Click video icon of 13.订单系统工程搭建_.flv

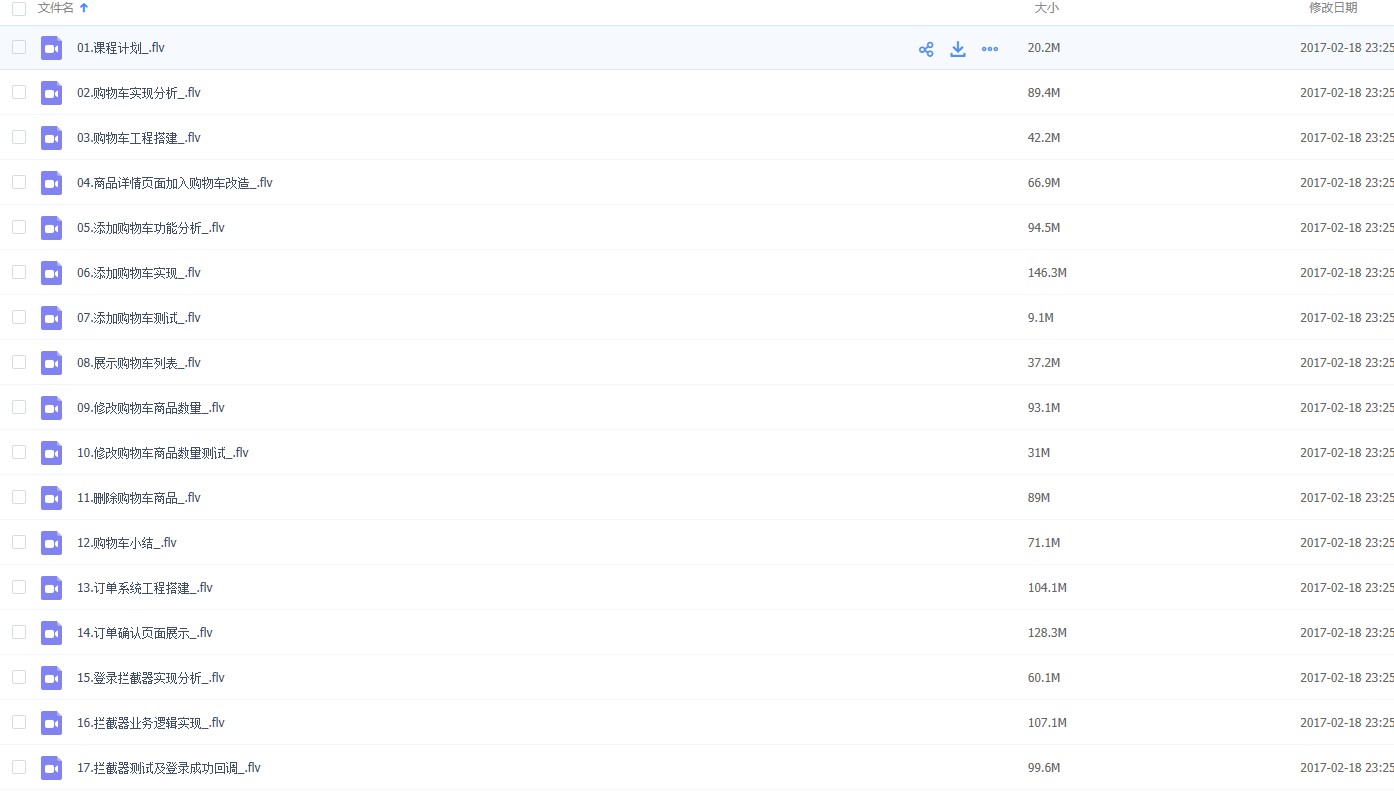pyautogui.click(x=51, y=588)
